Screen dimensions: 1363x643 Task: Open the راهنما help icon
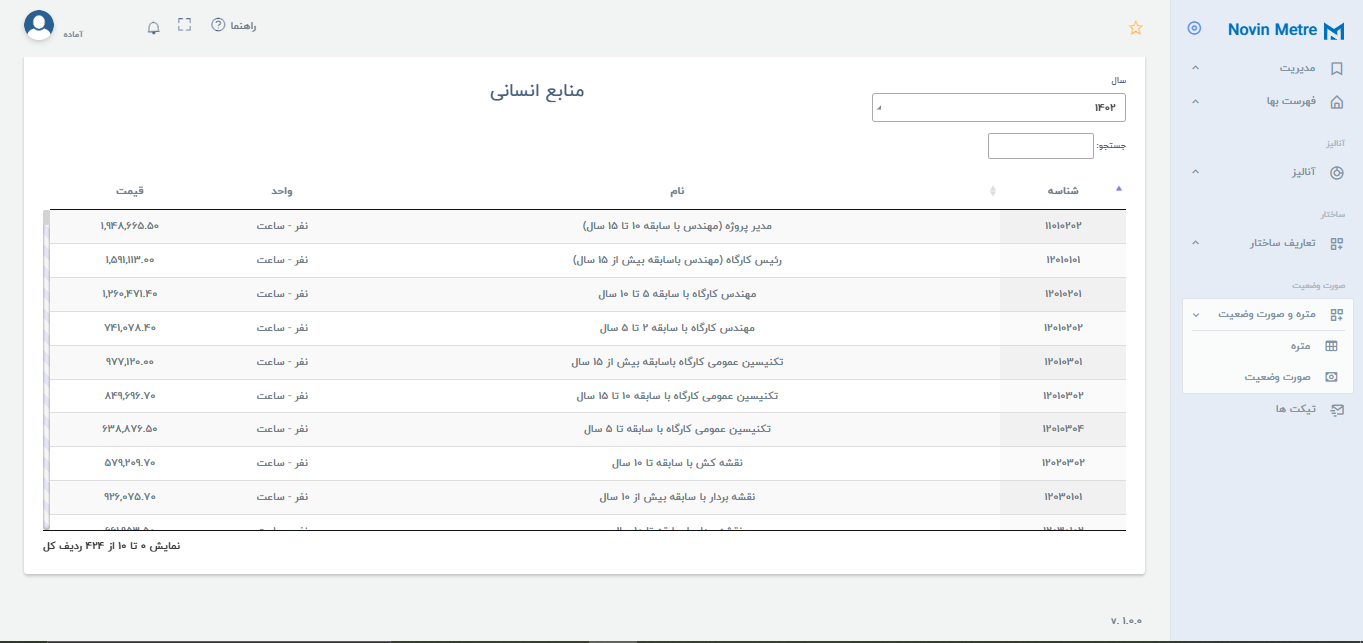click(x=218, y=26)
